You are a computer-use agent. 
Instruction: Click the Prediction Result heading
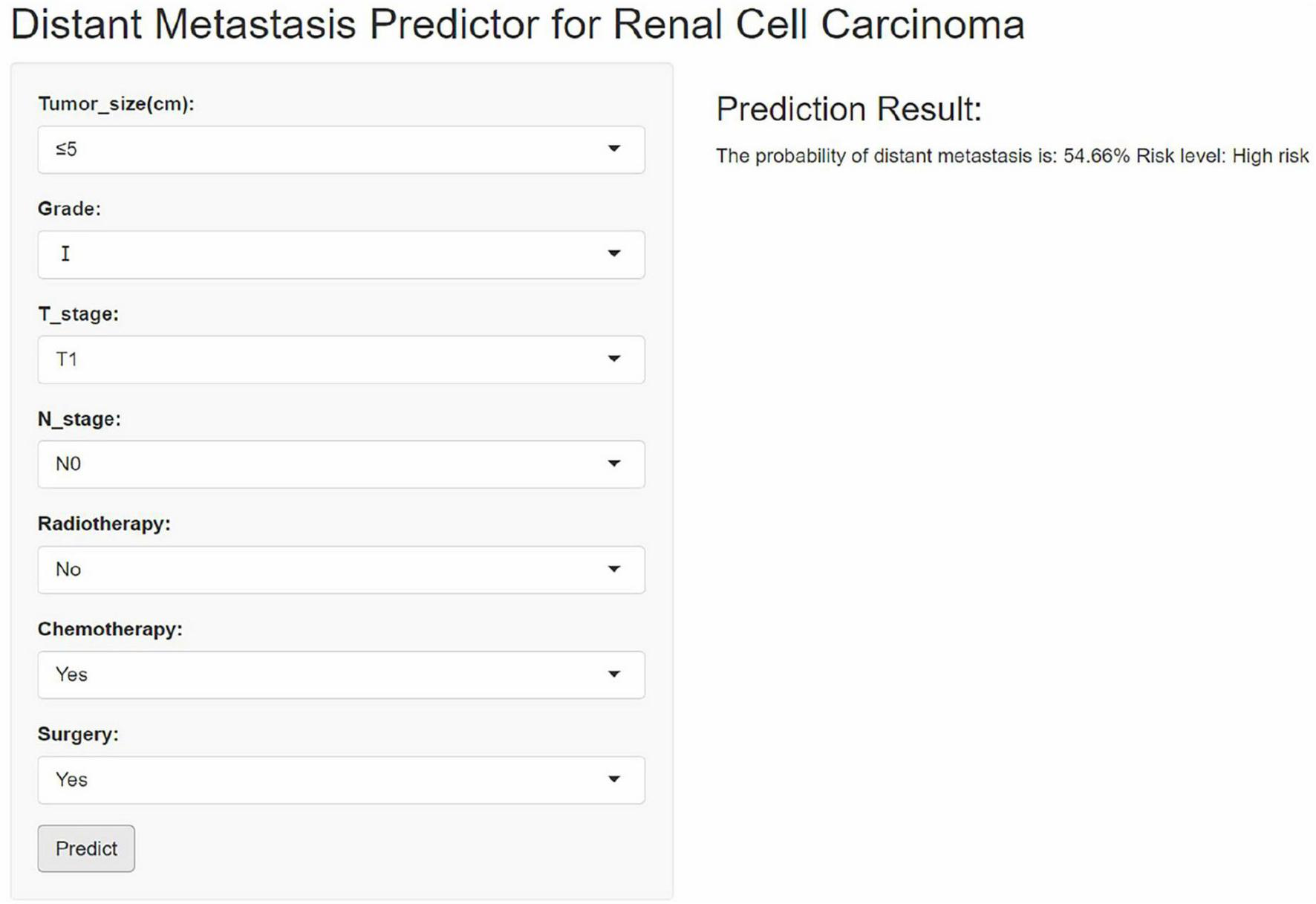(846, 108)
